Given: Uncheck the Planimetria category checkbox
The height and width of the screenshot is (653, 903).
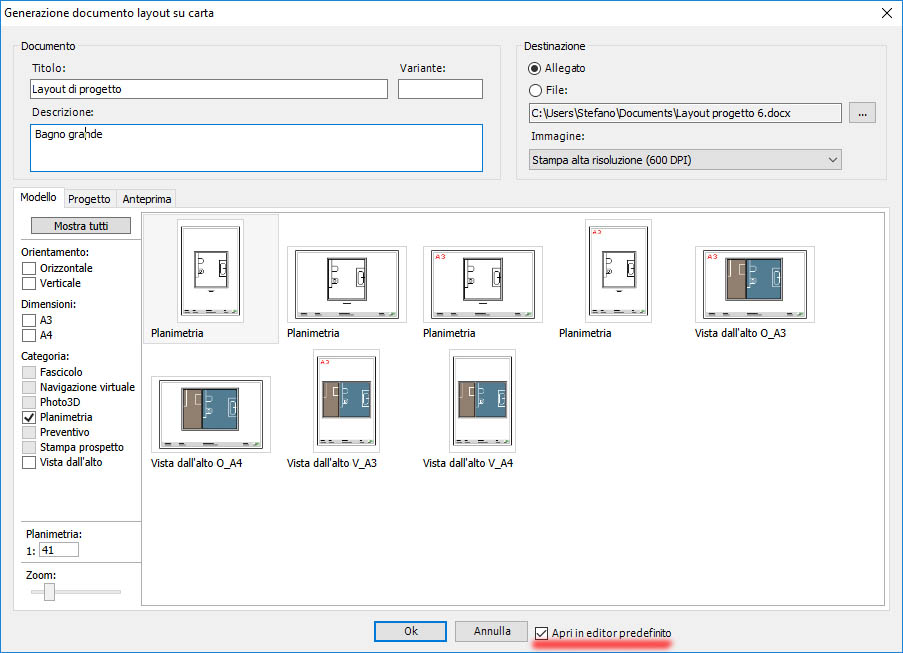Looking at the screenshot, I should 29,417.
